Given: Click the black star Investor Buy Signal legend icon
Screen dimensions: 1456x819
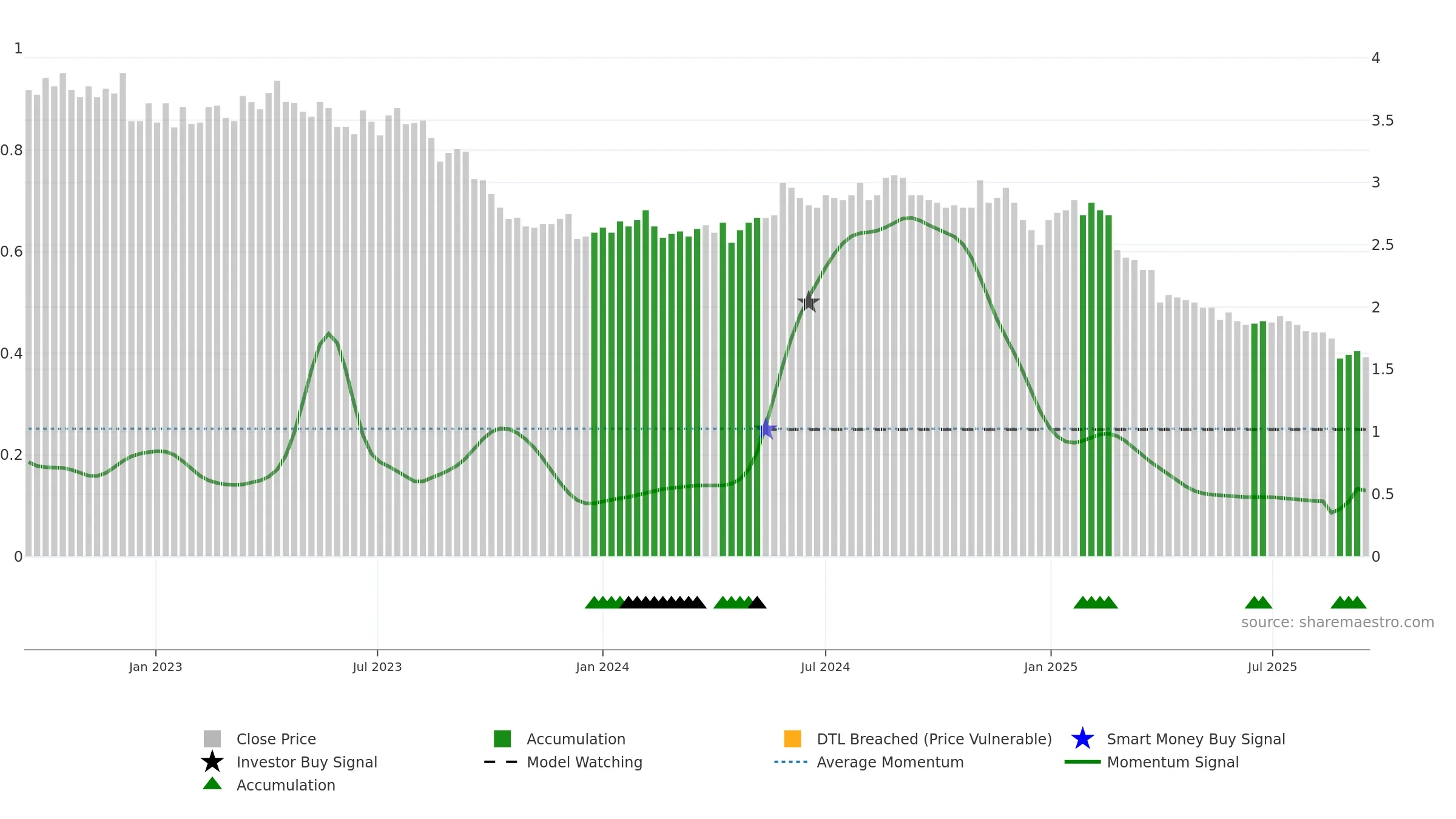Looking at the screenshot, I should point(212,761).
